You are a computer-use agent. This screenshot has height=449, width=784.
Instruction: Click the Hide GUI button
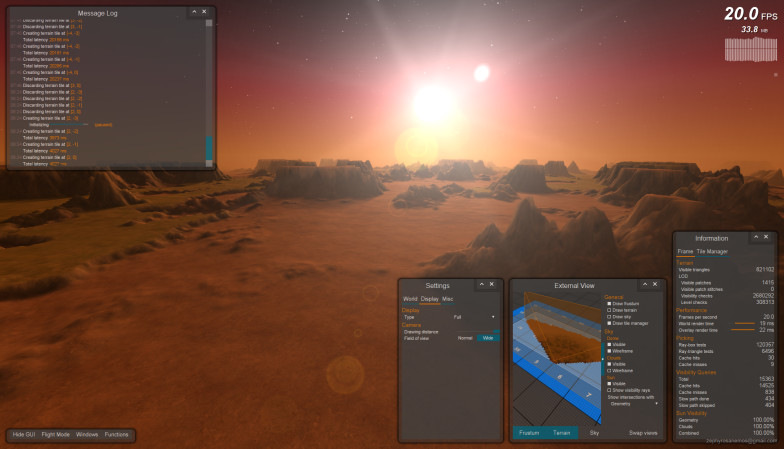pos(25,435)
